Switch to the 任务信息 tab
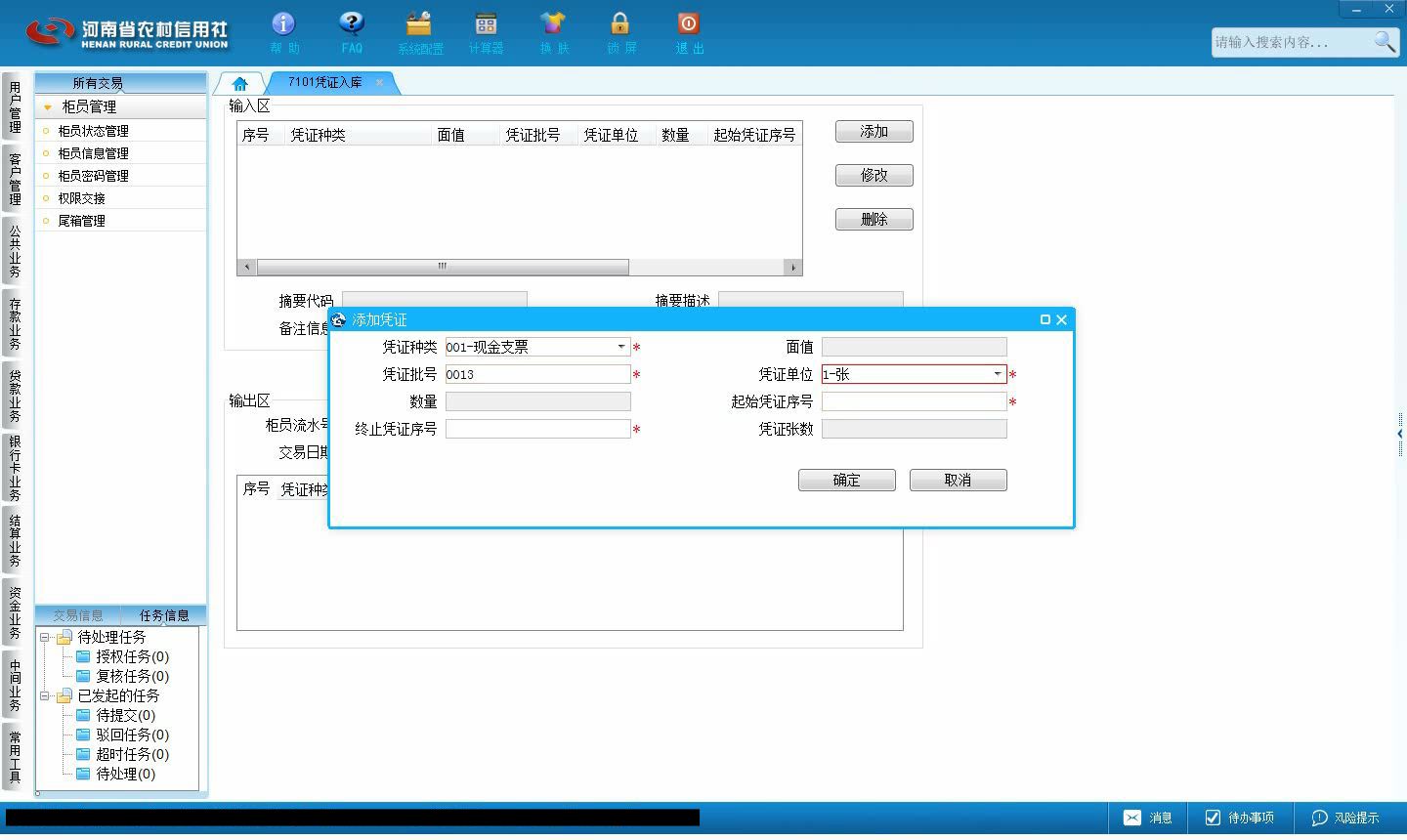Screen dimensions: 1407x840 coord(164,615)
